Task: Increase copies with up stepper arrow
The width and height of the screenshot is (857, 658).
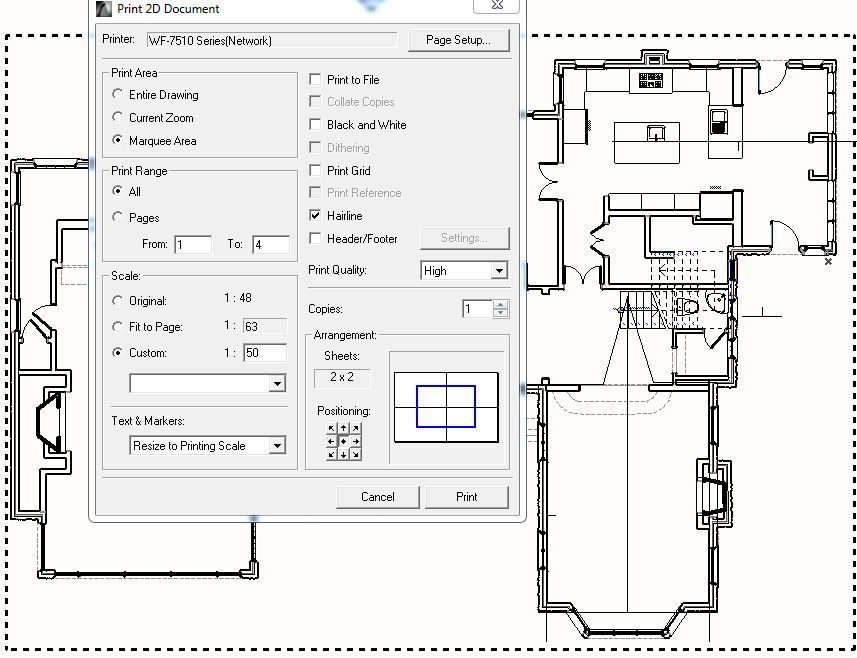Action: click(501, 304)
